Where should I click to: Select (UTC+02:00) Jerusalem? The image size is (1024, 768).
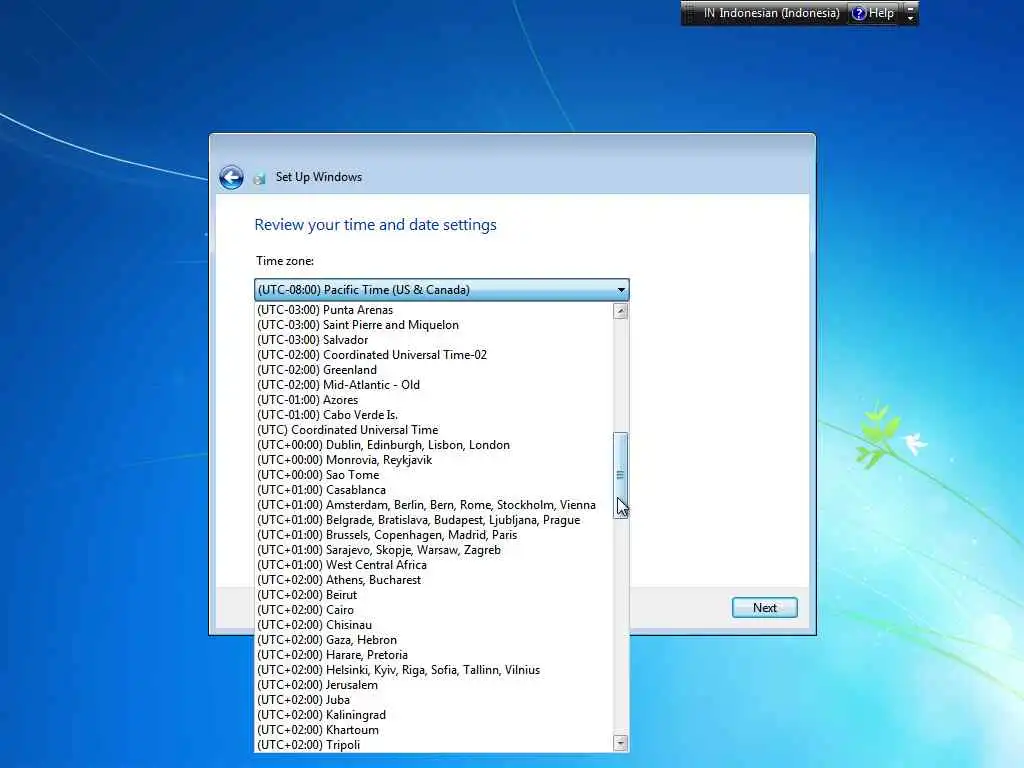434,685
